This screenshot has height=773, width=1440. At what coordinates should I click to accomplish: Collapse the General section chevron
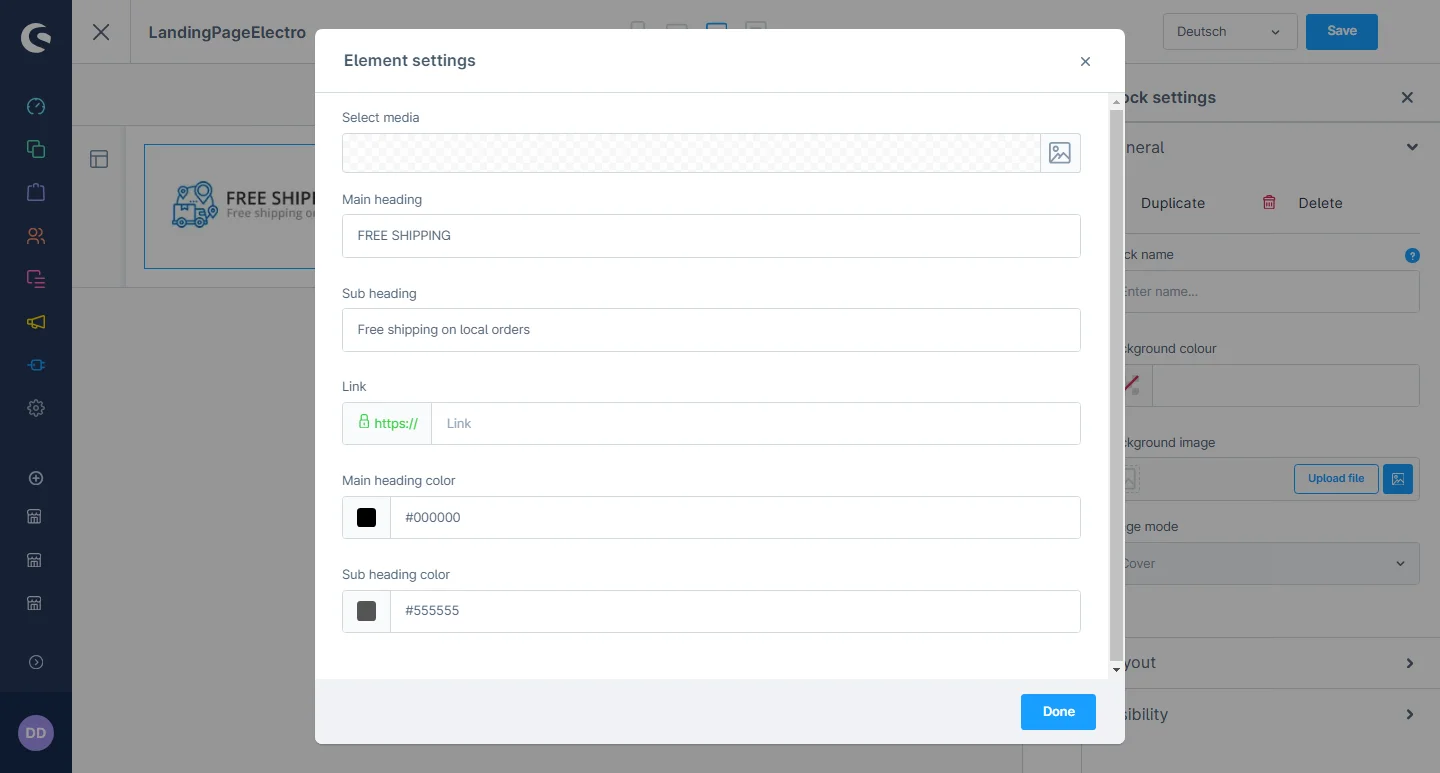(x=1411, y=147)
